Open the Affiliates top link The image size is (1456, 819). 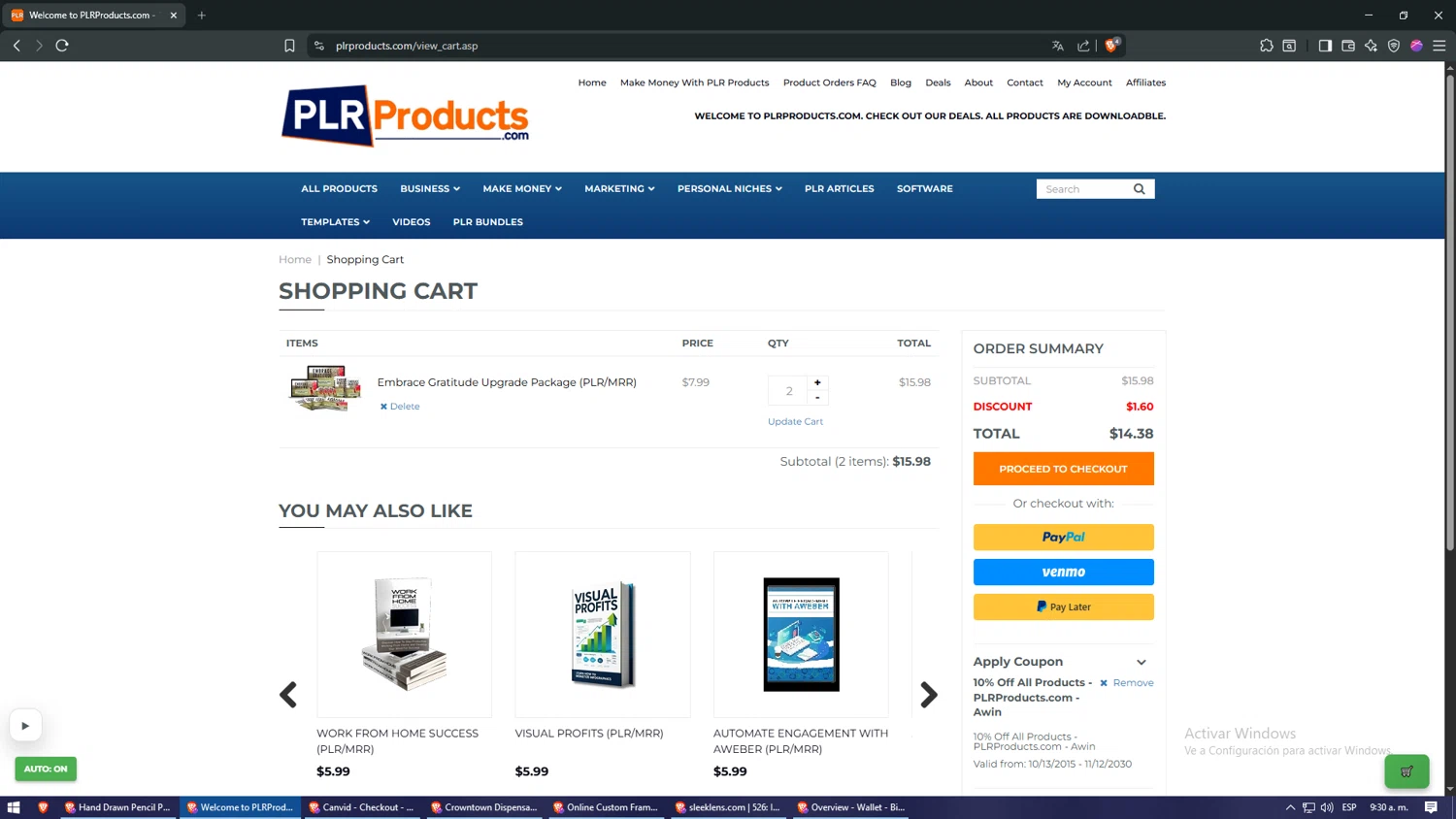pyautogui.click(x=1145, y=82)
